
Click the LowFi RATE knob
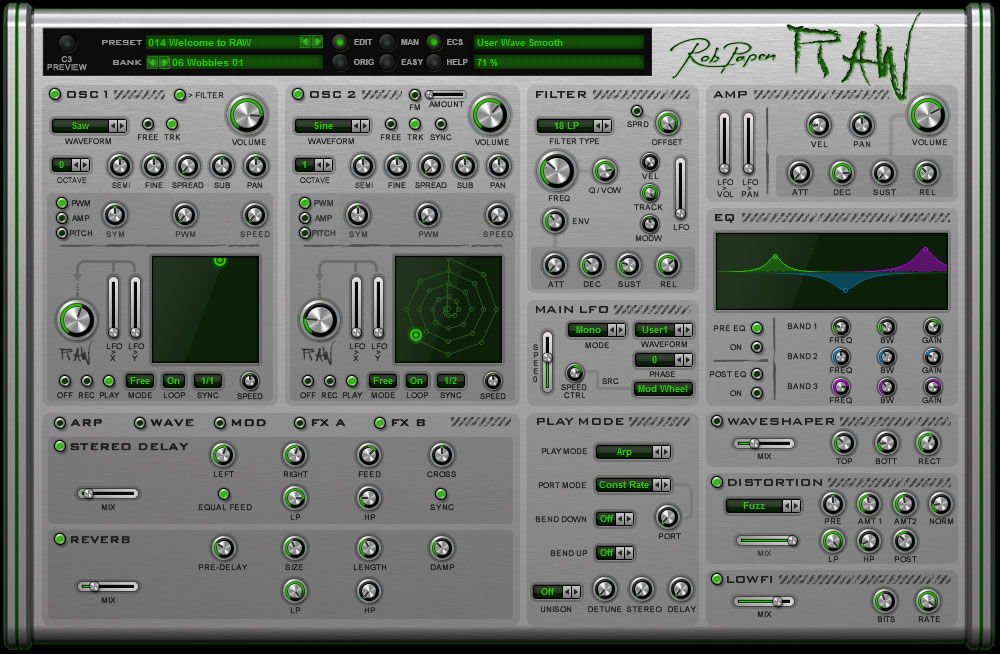[928, 601]
